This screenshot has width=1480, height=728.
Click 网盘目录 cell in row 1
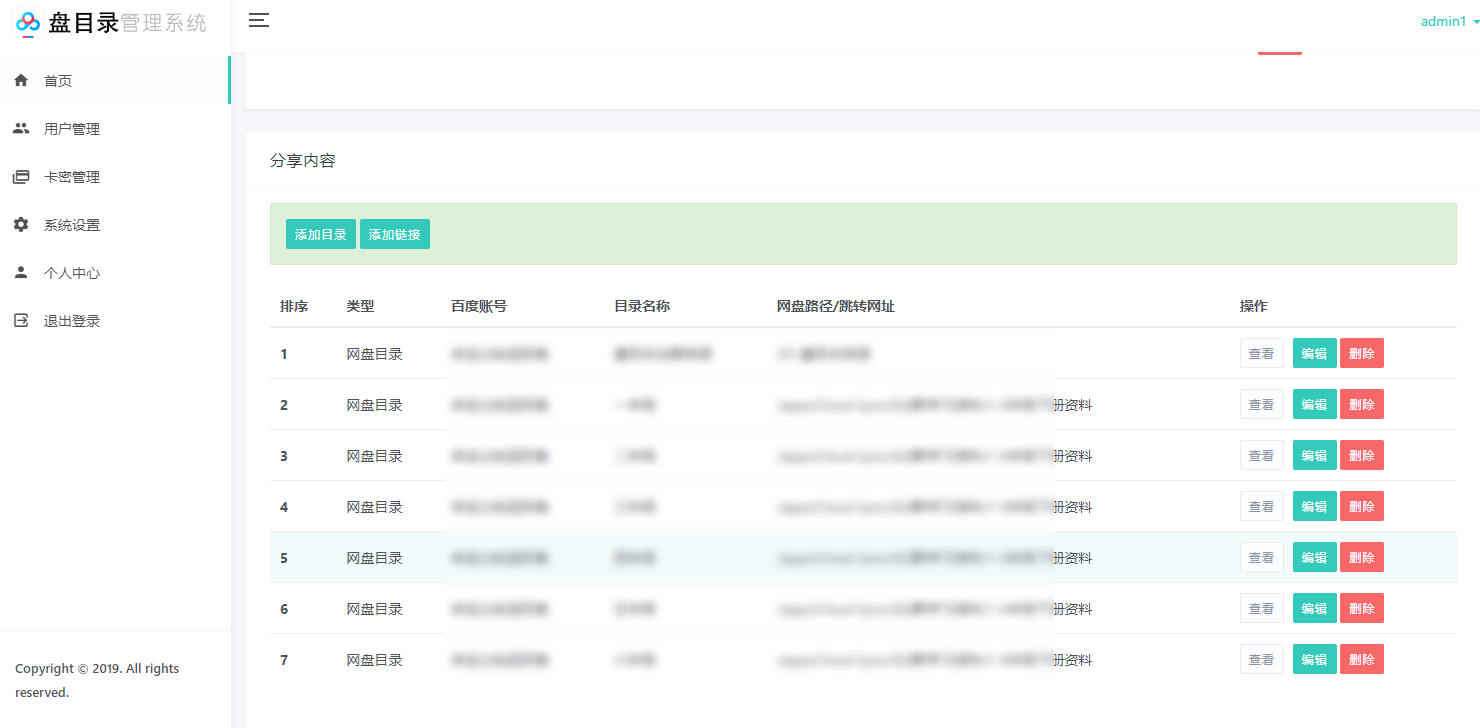point(375,353)
